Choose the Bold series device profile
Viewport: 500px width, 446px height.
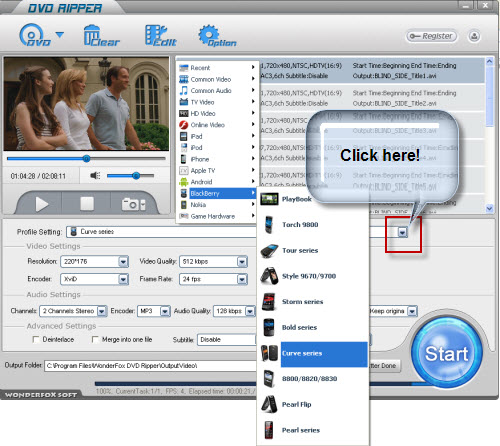(x=313, y=327)
